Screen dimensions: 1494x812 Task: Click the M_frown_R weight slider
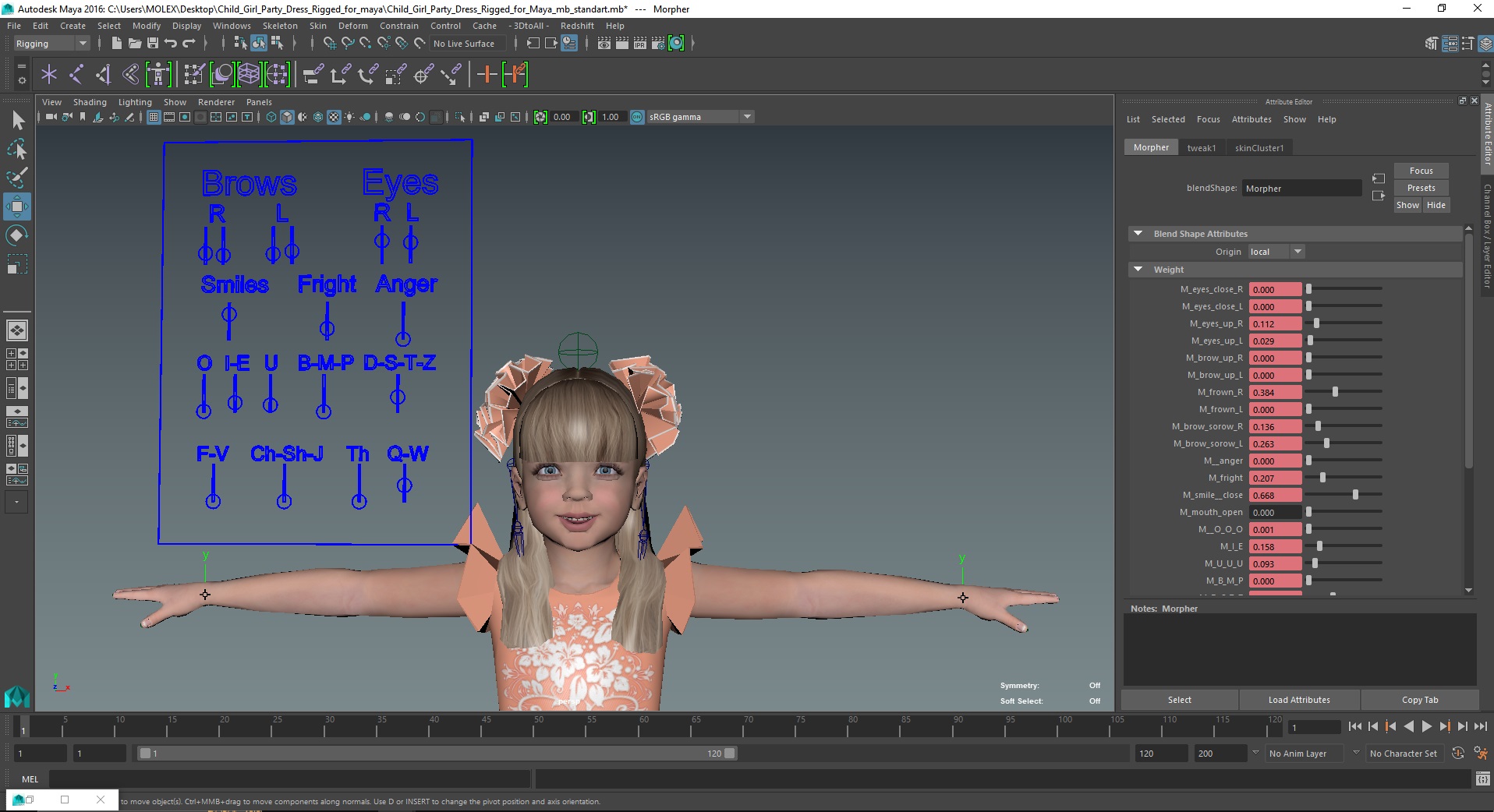1344,392
